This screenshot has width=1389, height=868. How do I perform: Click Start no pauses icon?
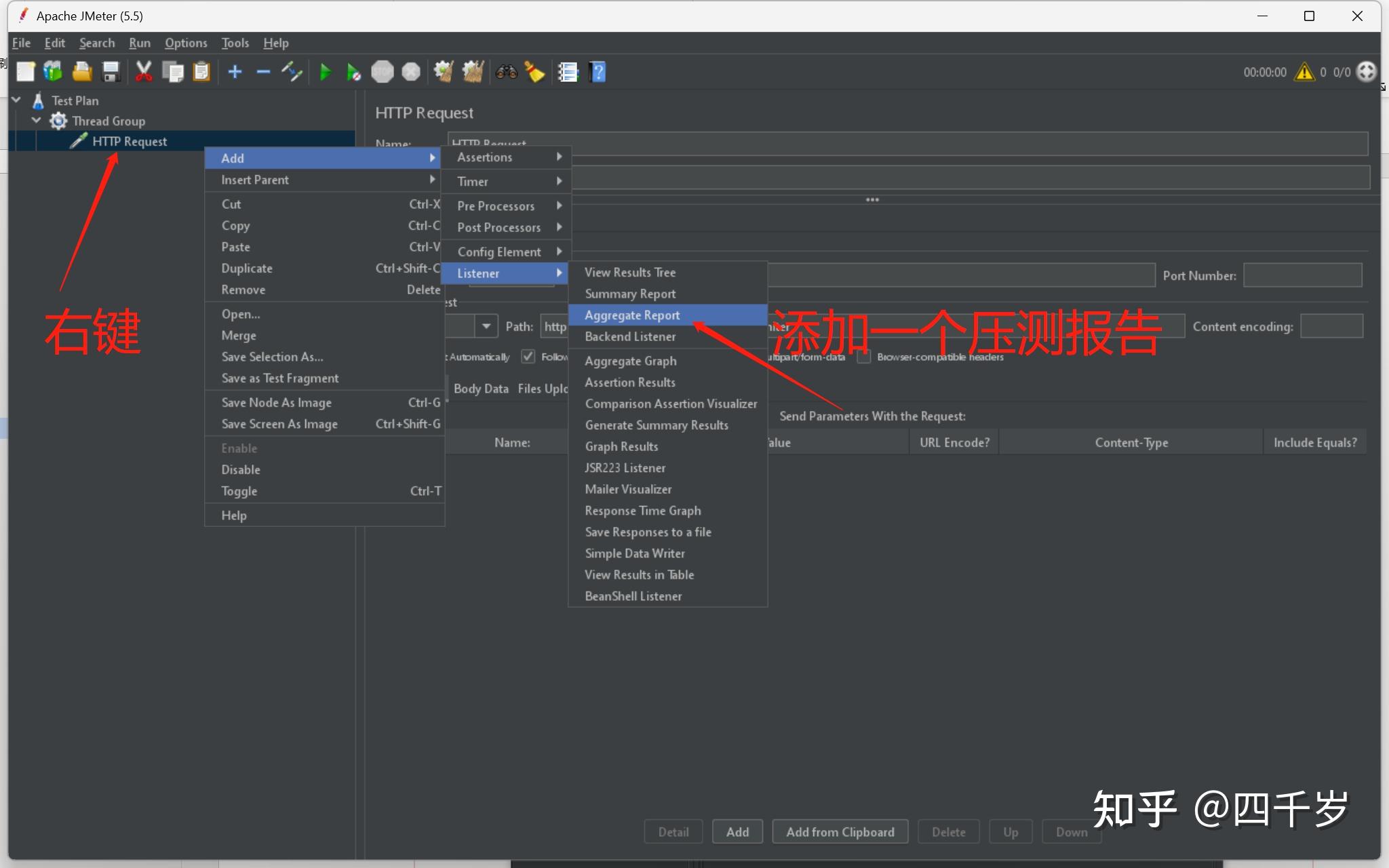pos(353,72)
